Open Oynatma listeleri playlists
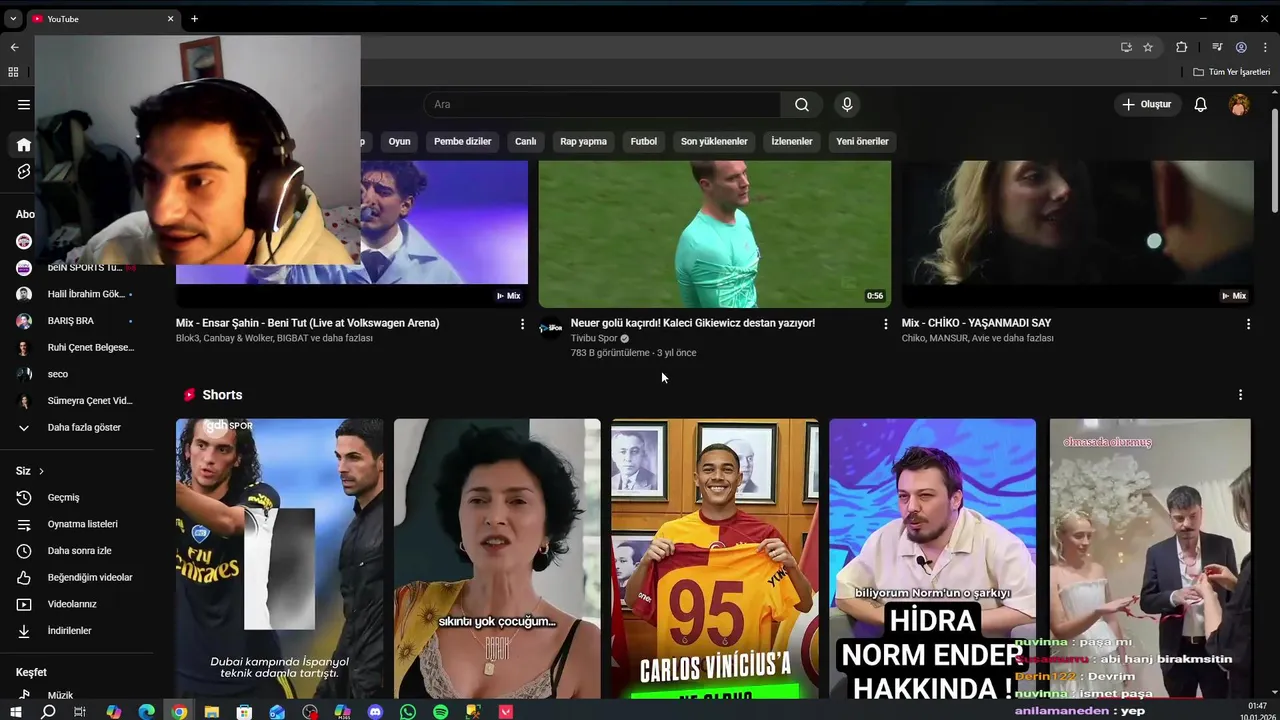The image size is (1280, 720). pos(82,524)
